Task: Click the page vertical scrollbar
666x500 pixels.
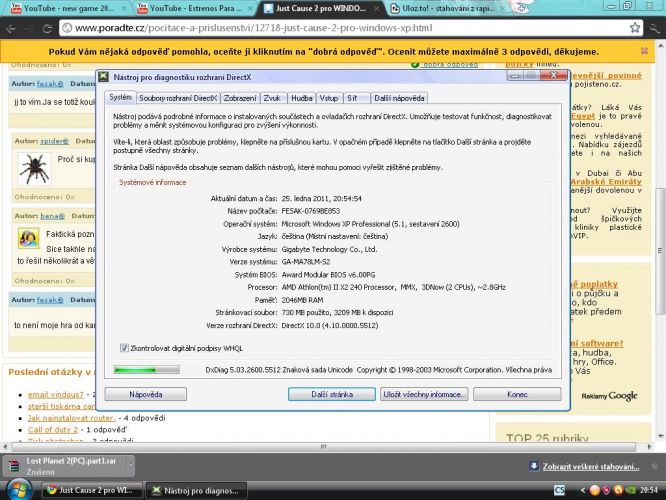Action: (660, 251)
